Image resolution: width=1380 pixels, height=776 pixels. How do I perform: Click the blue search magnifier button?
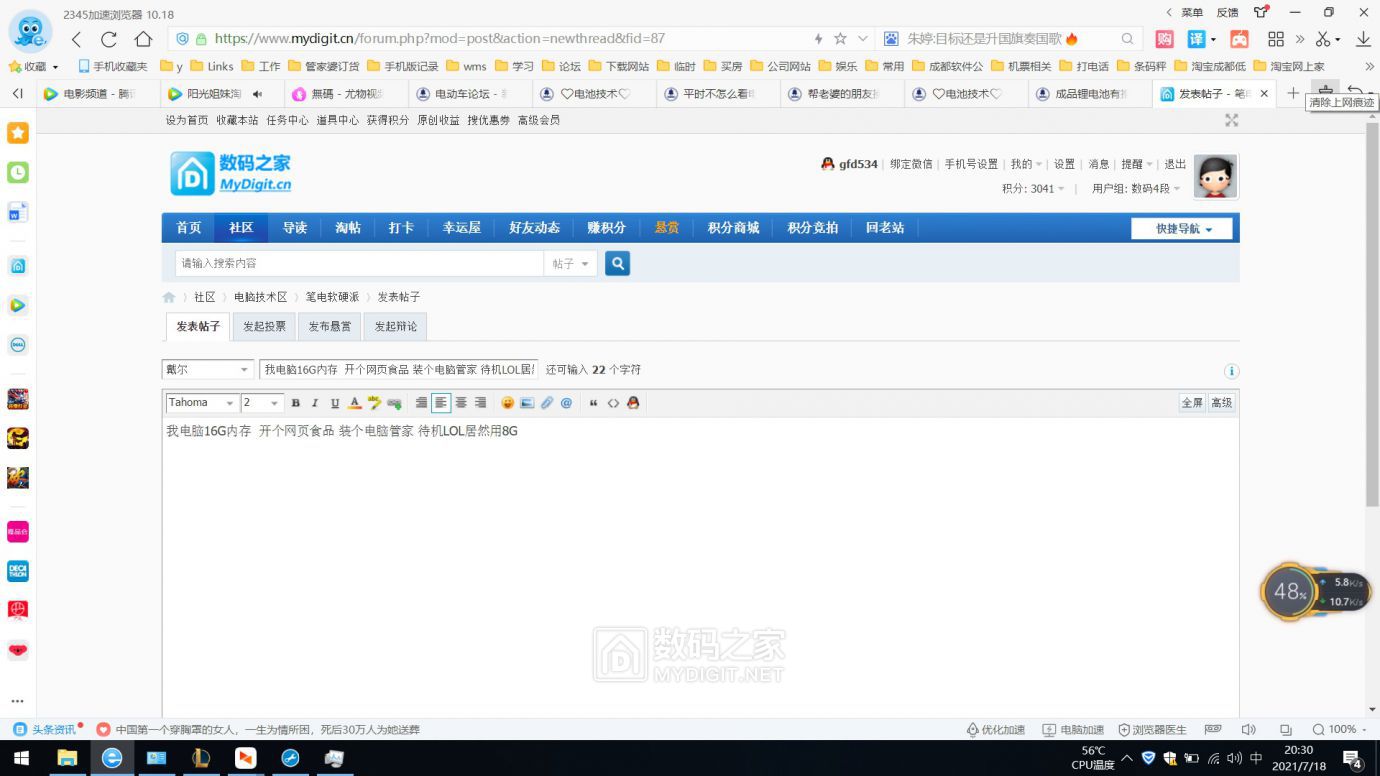pyautogui.click(x=618, y=263)
